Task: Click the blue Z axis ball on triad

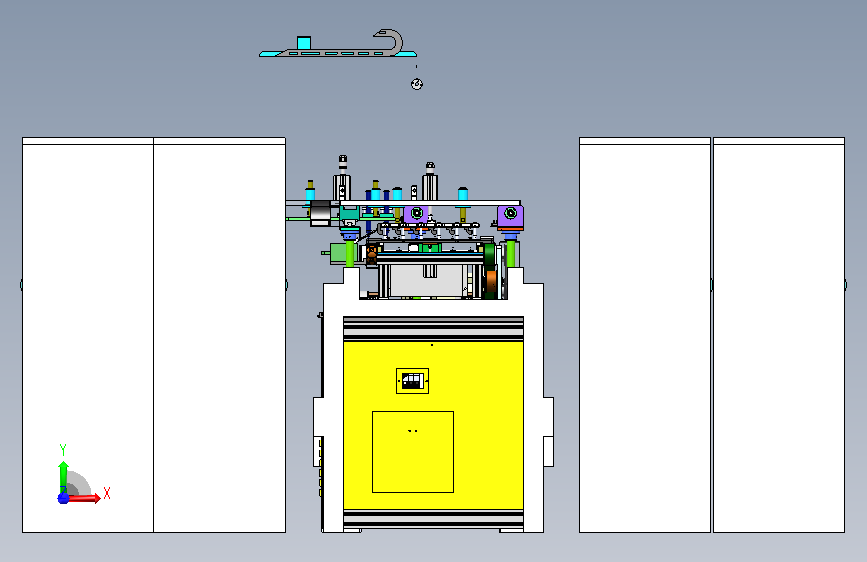Action: pyautogui.click(x=63, y=498)
